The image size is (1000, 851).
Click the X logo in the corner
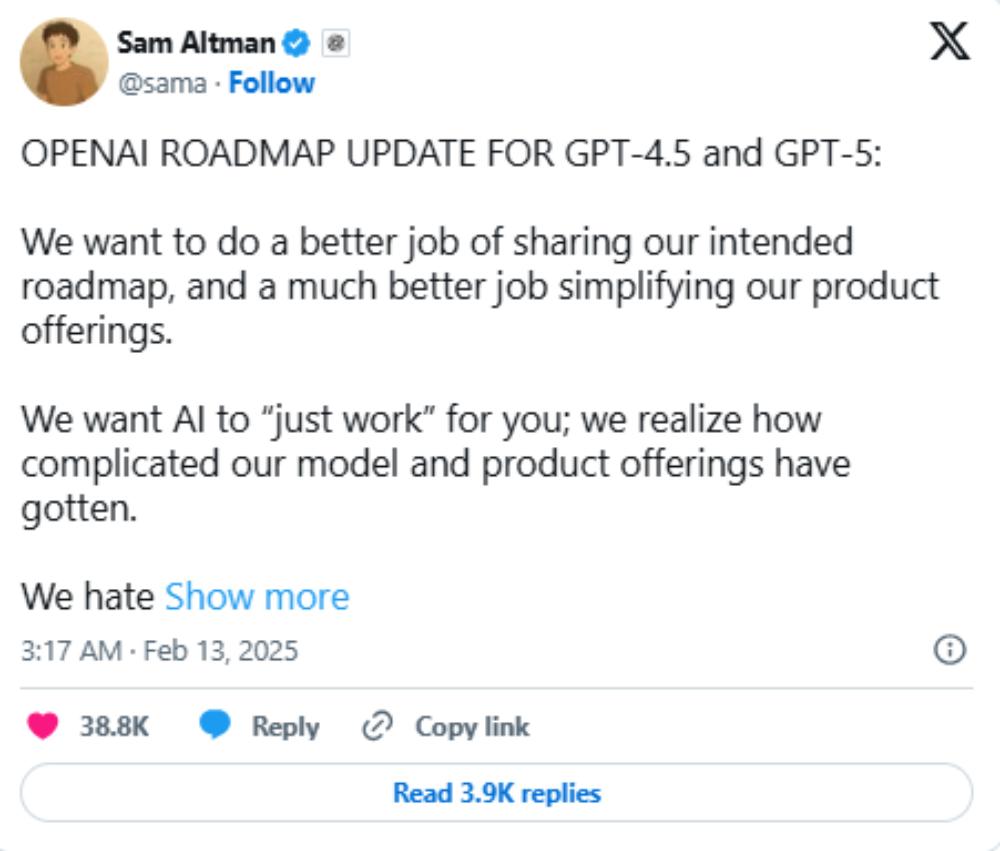point(949,41)
